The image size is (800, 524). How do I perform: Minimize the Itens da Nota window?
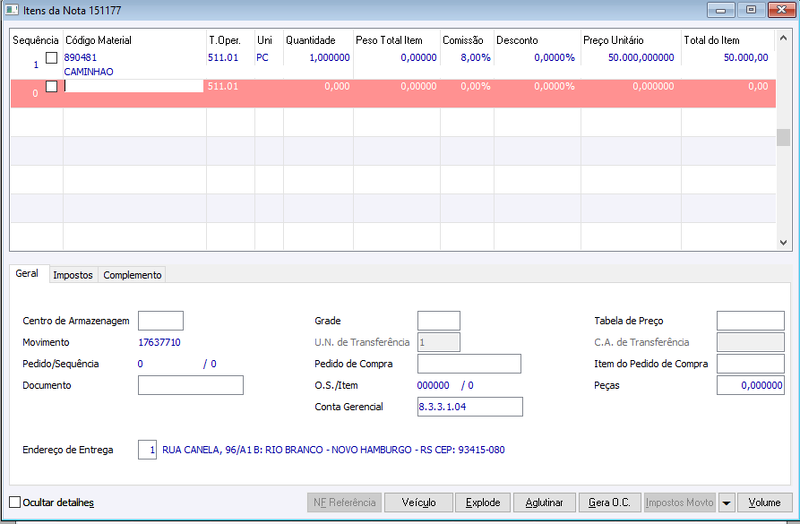coord(721,10)
